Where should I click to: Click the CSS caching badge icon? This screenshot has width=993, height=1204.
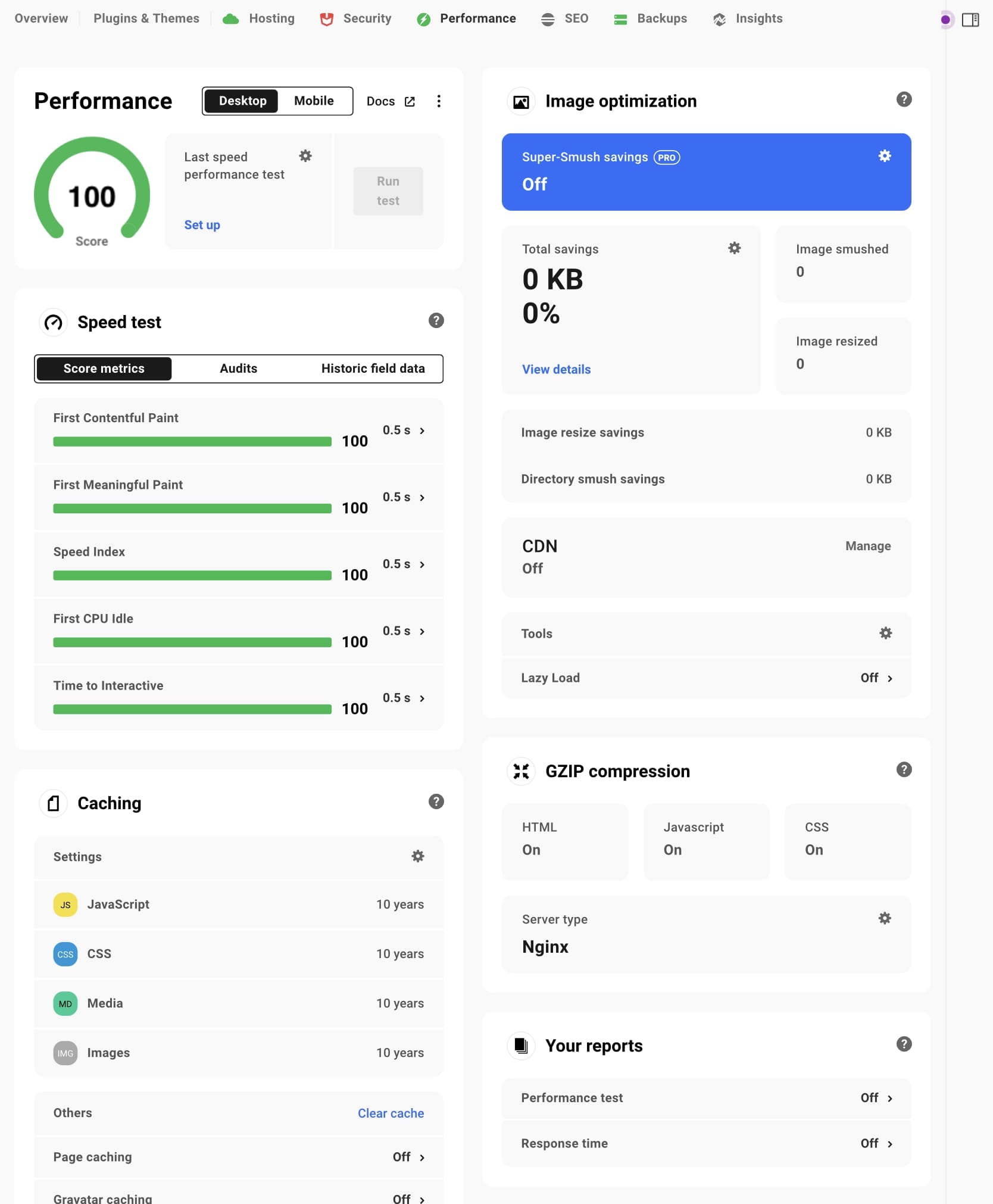pyautogui.click(x=65, y=954)
